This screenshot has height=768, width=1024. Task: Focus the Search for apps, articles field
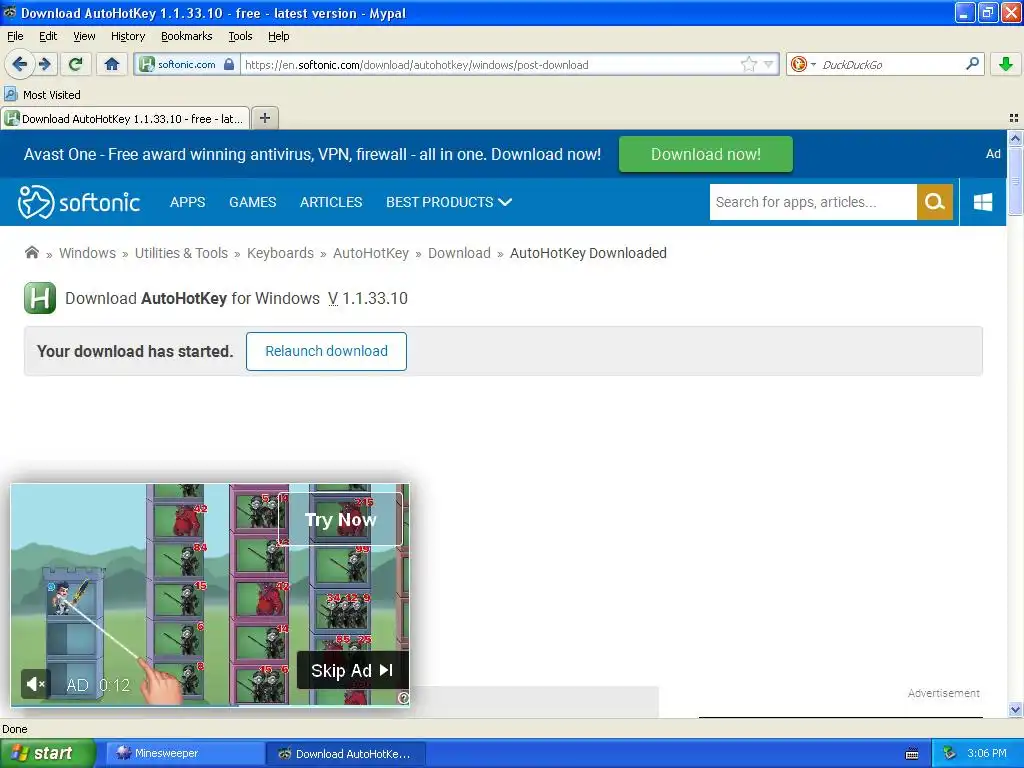point(813,202)
